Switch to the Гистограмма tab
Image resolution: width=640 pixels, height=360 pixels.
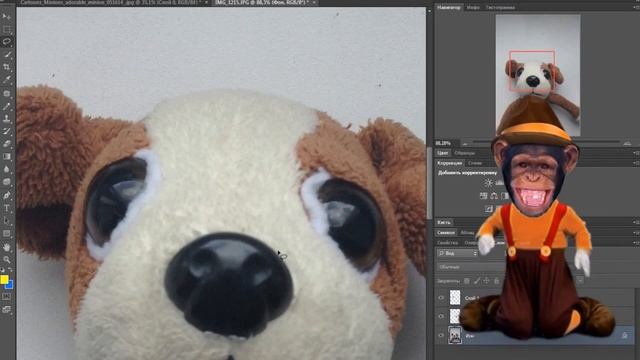pyautogui.click(x=500, y=7)
